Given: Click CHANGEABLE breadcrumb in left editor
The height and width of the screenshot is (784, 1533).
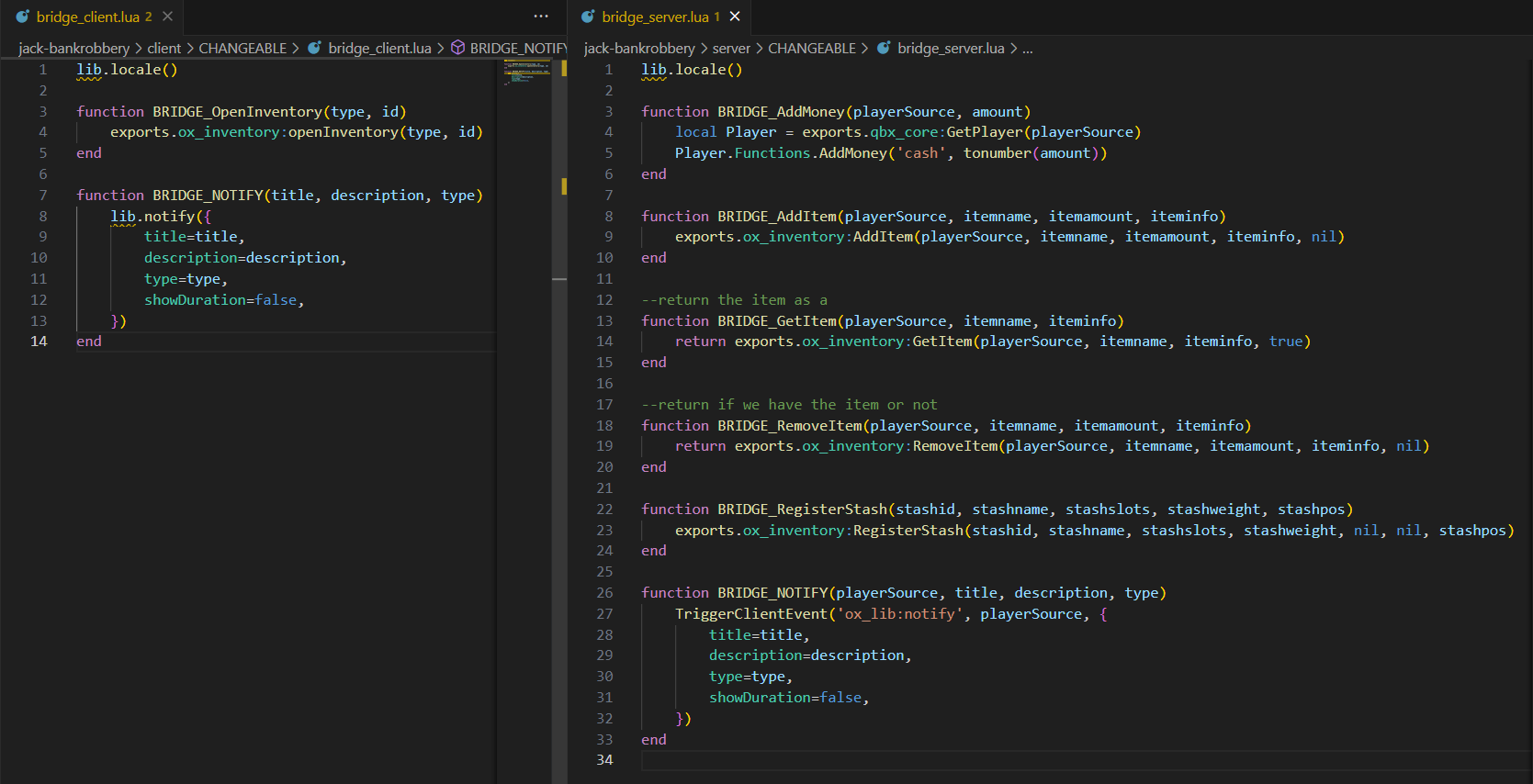Looking at the screenshot, I should click(x=242, y=48).
